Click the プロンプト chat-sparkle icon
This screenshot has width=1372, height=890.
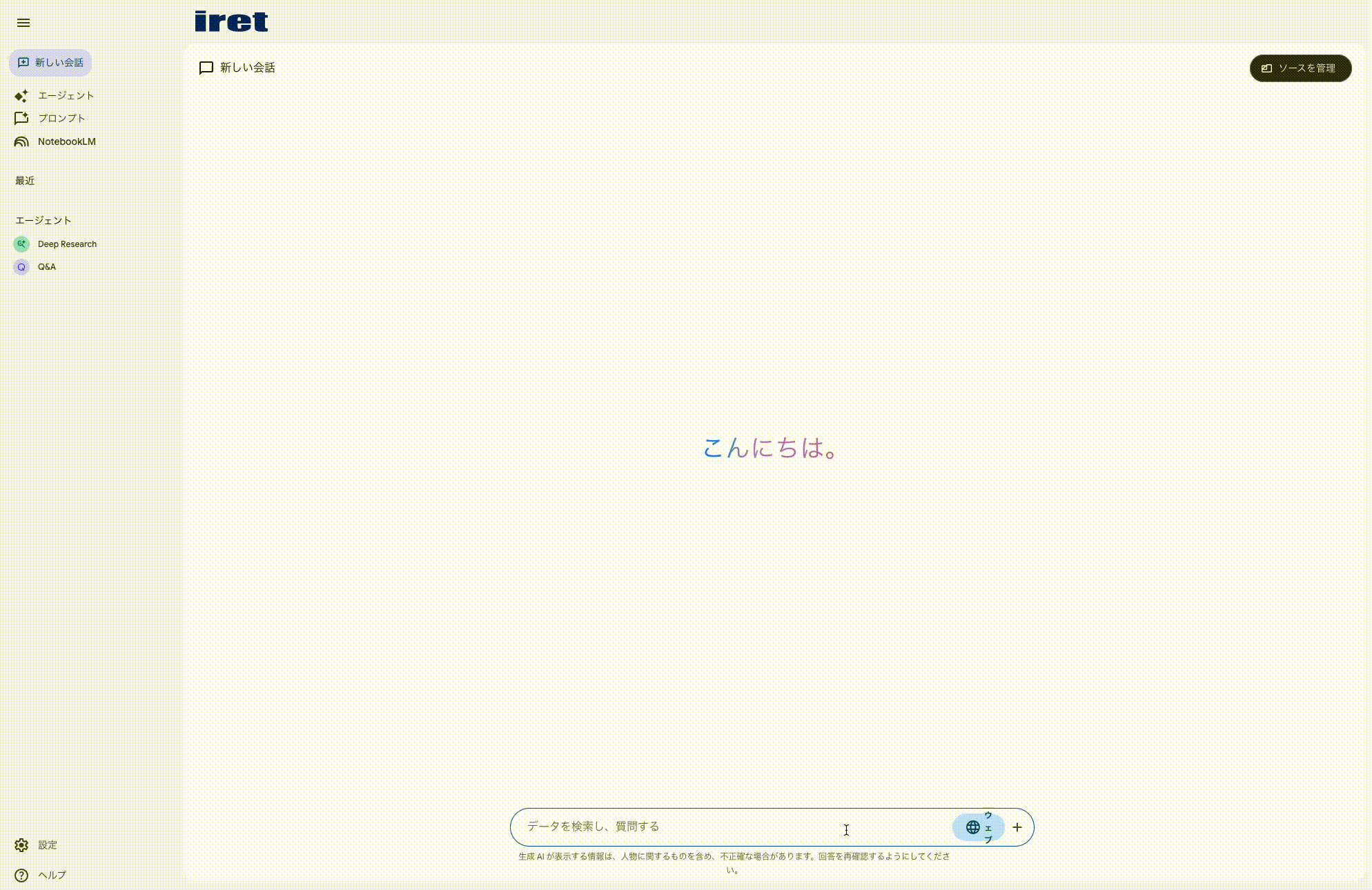click(x=21, y=119)
